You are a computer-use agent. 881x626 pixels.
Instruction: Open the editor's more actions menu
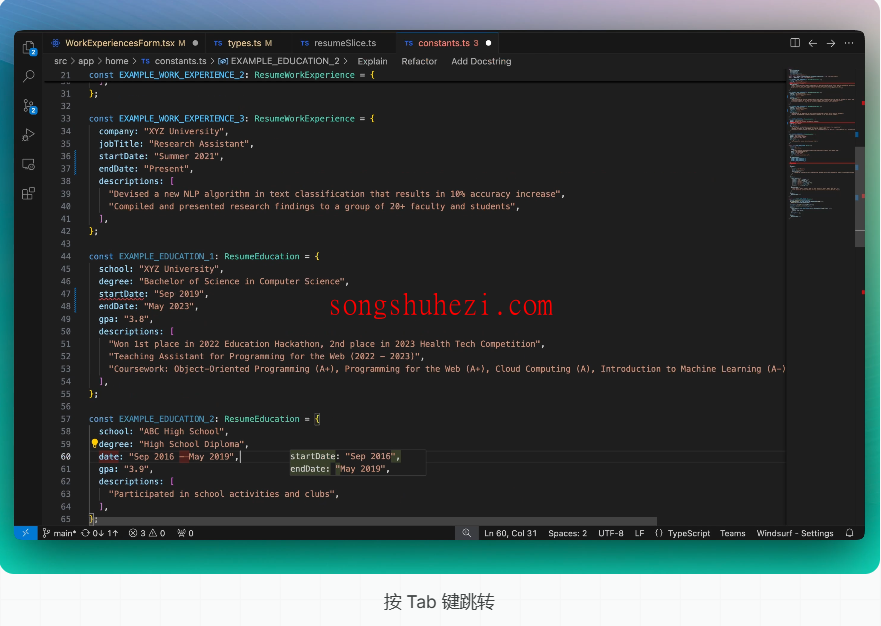(x=848, y=43)
